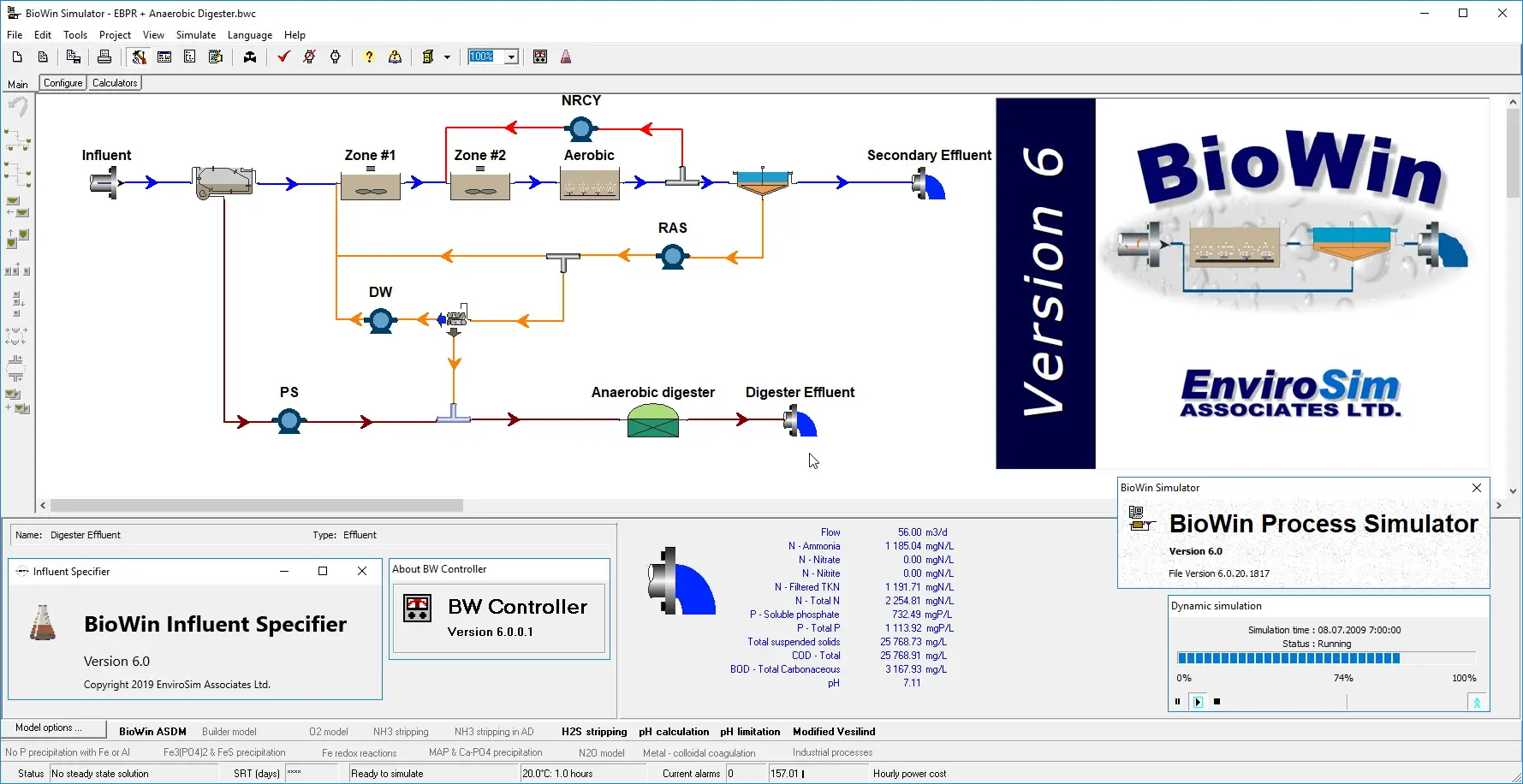Screen dimensions: 1523x784
Task: Stop the dynamic simulation
Action: click(1217, 702)
